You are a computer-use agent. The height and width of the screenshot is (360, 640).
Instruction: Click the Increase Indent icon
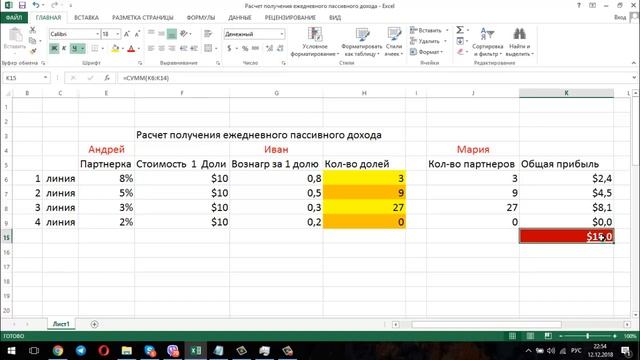point(194,49)
